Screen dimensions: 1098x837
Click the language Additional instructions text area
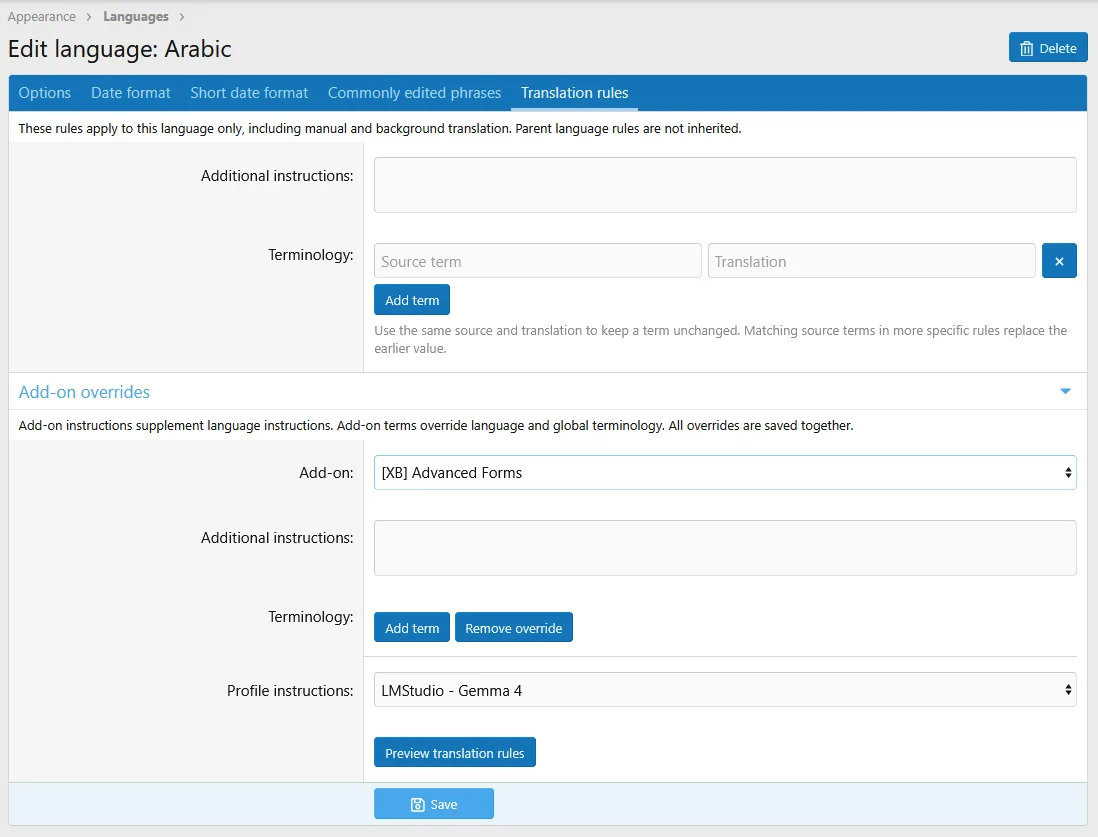tap(725, 185)
